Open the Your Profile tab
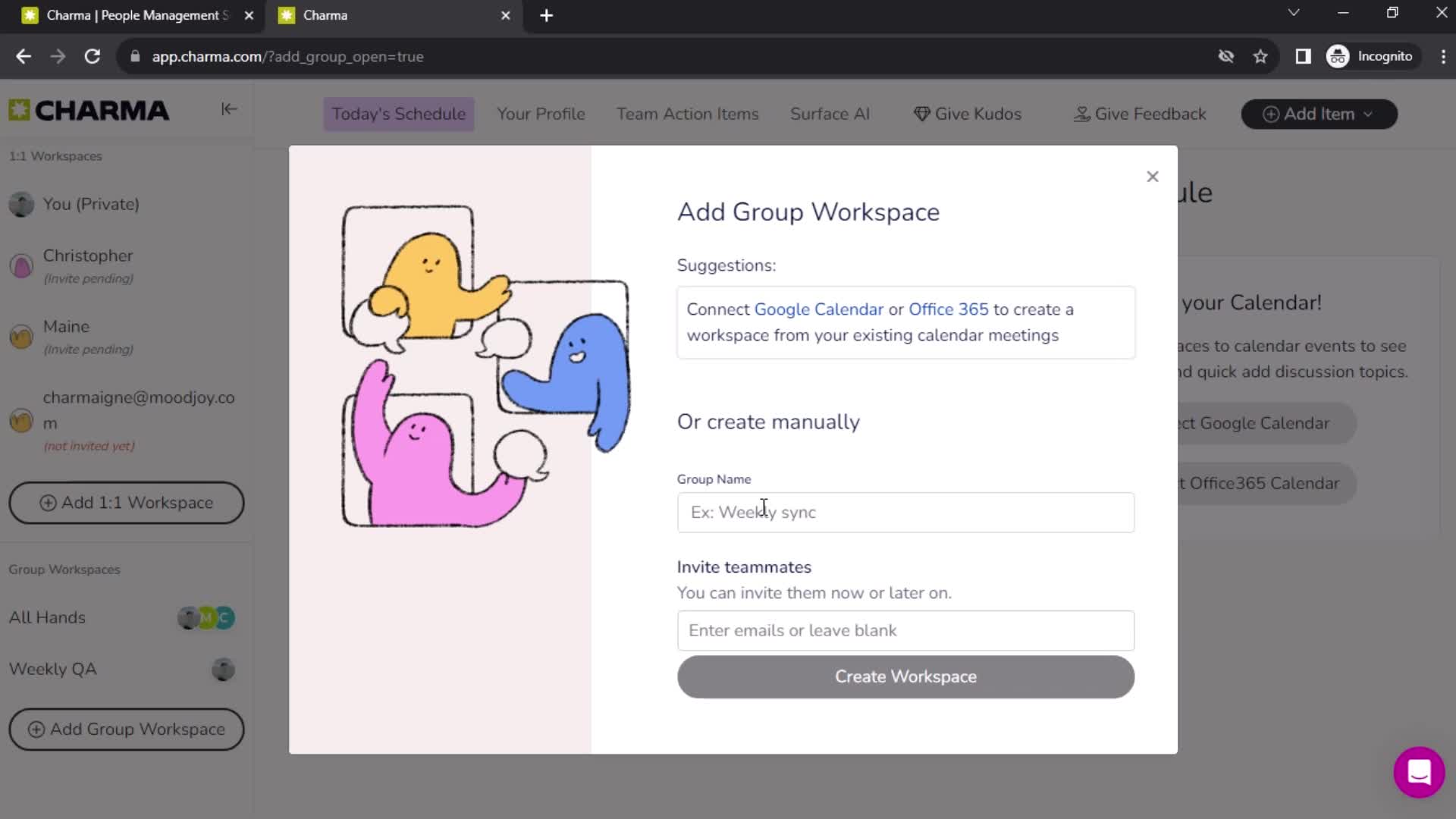Image resolution: width=1456 pixels, height=819 pixels. click(541, 114)
